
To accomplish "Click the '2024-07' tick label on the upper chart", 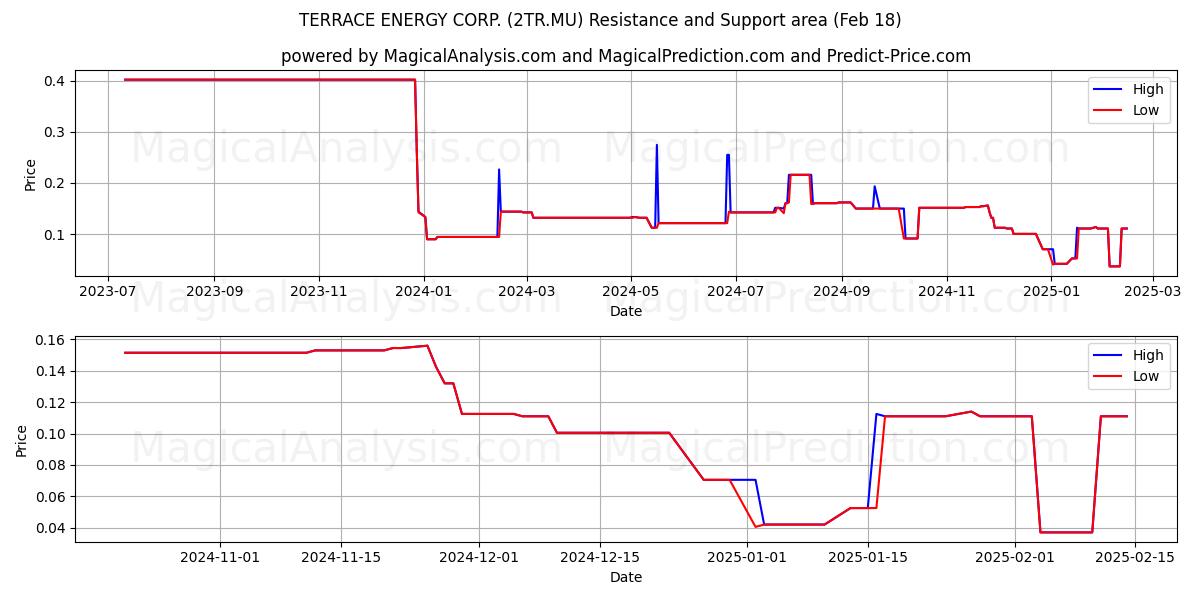I will 736,291.
